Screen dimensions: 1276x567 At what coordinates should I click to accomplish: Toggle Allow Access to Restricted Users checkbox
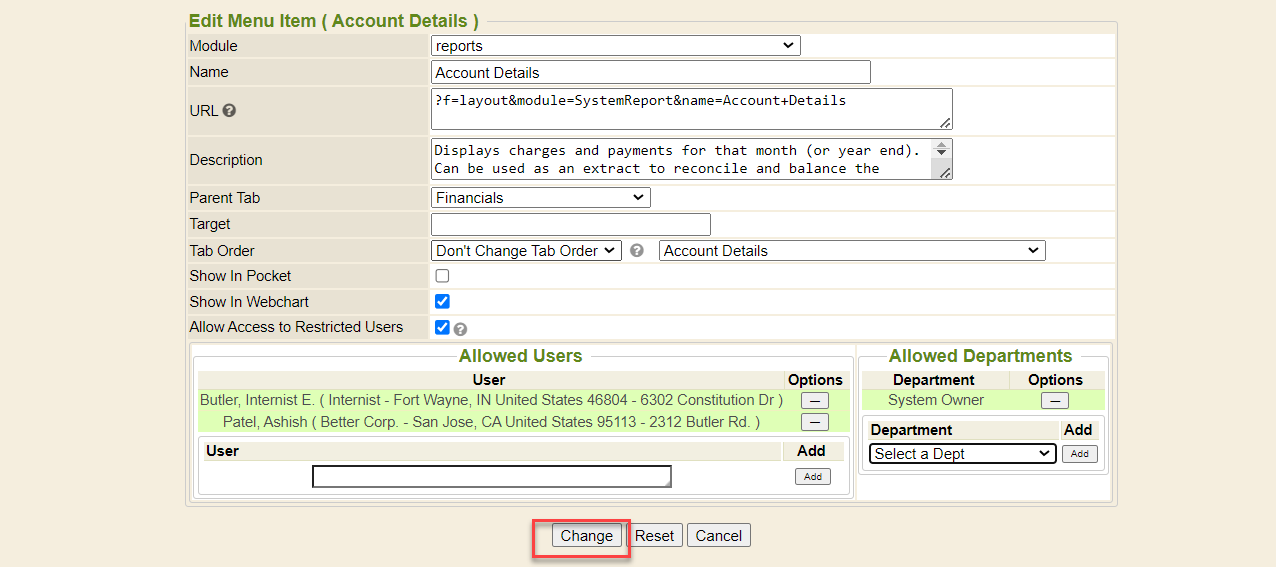pos(442,327)
